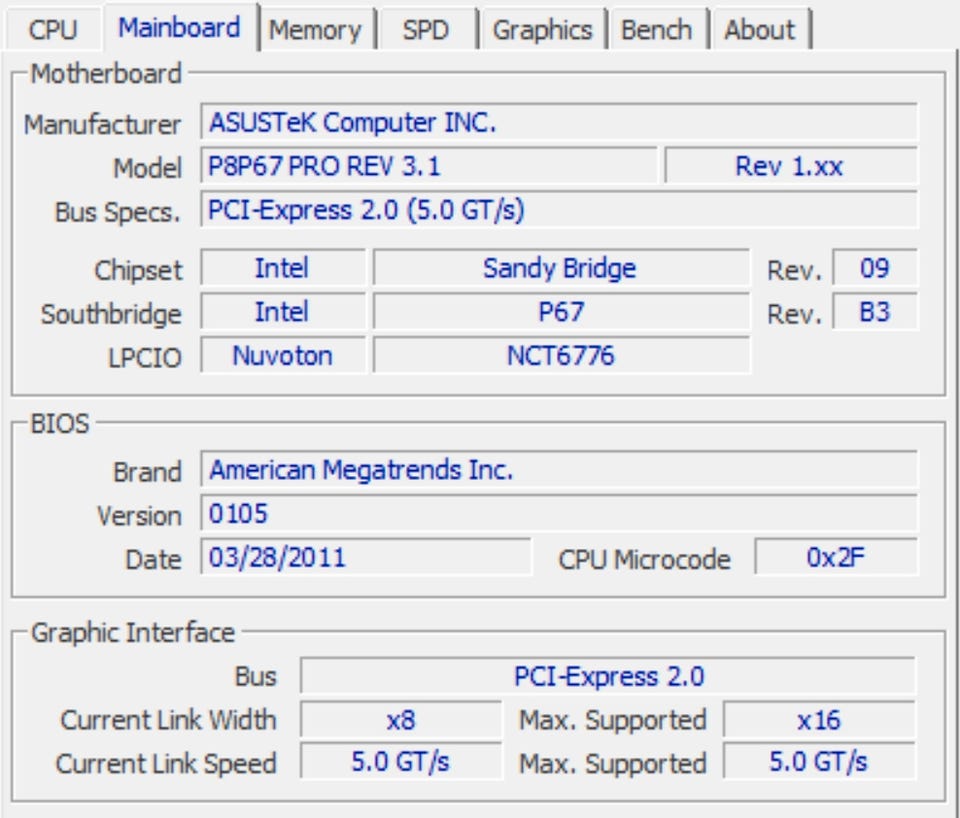Open the SPD tab
Screen dimensions: 960x818
click(x=426, y=29)
